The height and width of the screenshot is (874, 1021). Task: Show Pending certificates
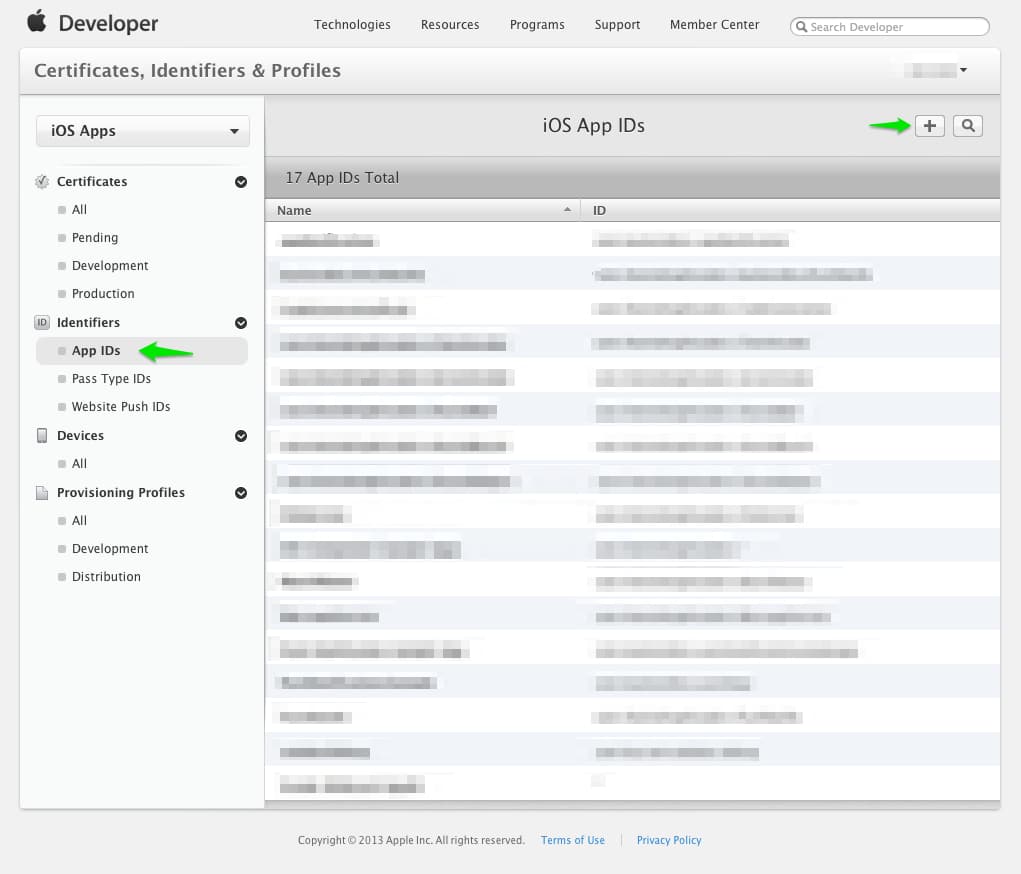coord(94,238)
